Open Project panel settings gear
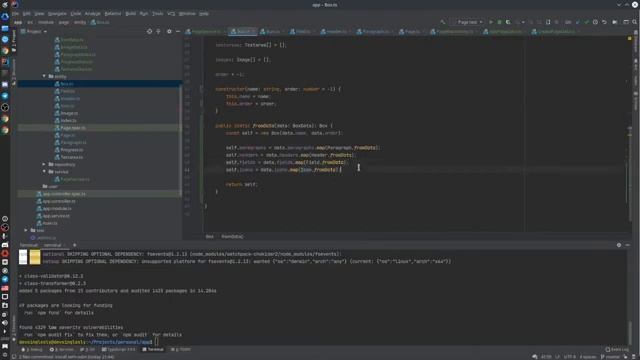Viewport: 640px width, 360px height. 169,31
